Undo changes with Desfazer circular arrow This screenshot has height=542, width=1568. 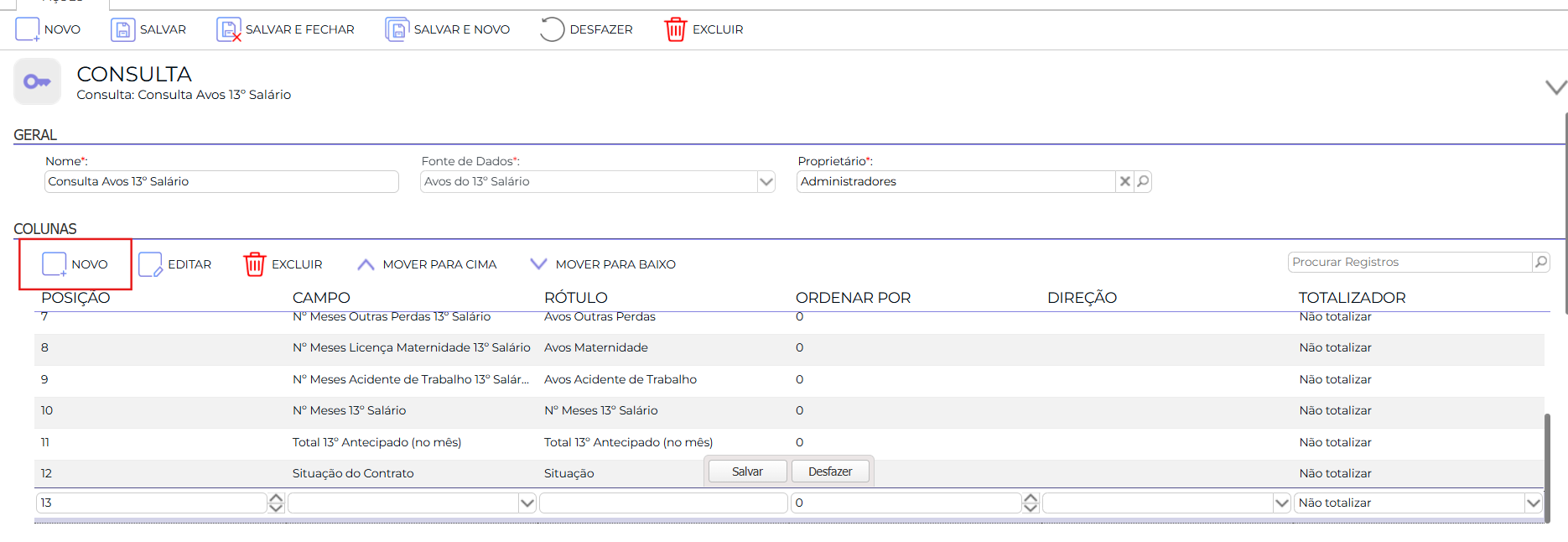pyautogui.click(x=552, y=29)
